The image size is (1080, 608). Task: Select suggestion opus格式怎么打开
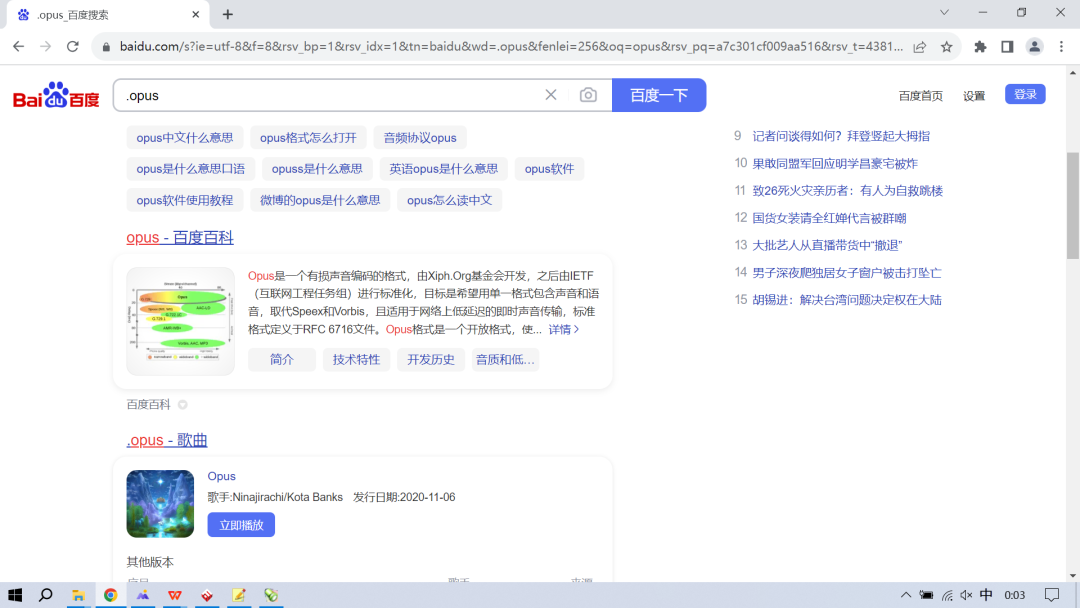(308, 138)
